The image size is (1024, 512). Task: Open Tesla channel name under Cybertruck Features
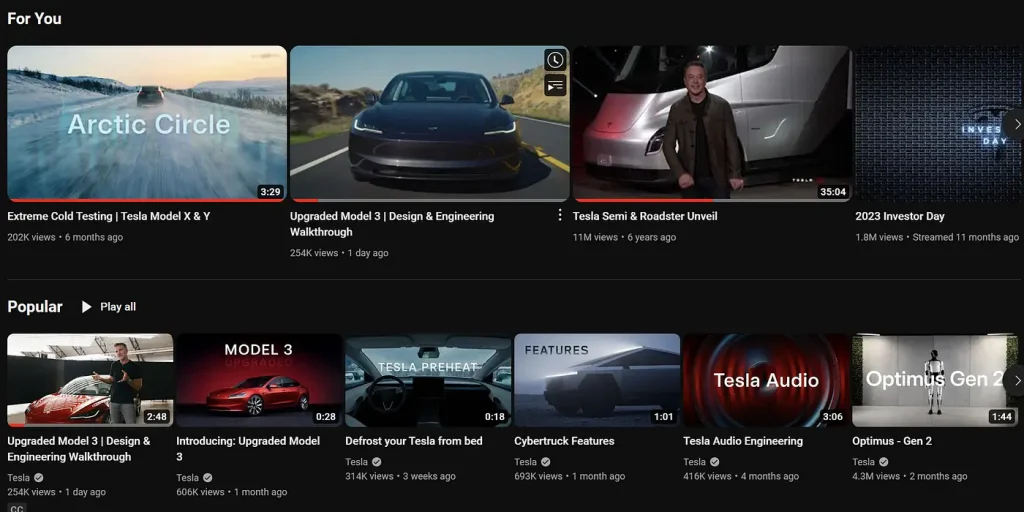point(526,462)
